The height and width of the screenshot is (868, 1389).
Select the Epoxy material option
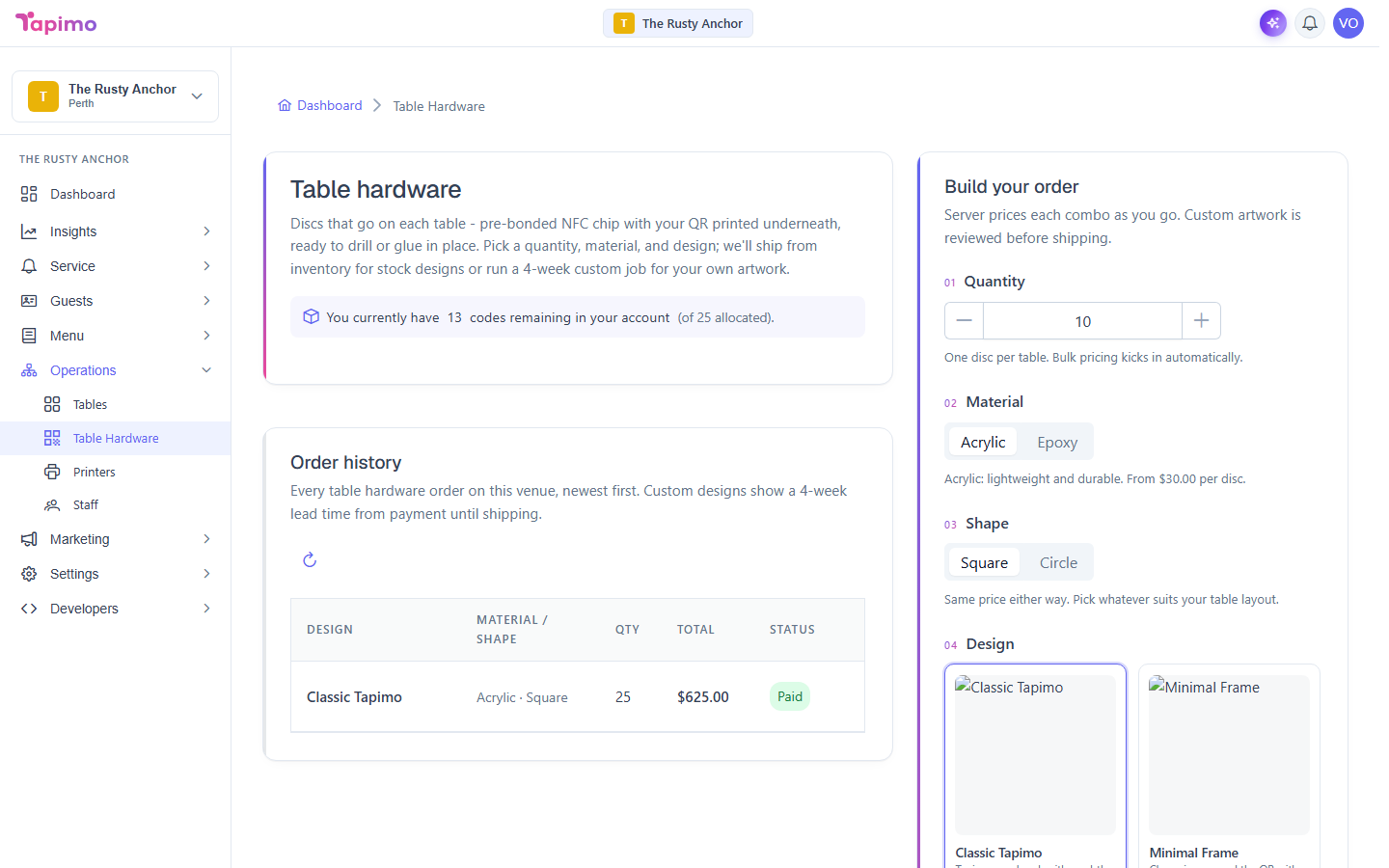coord(1057,442)
